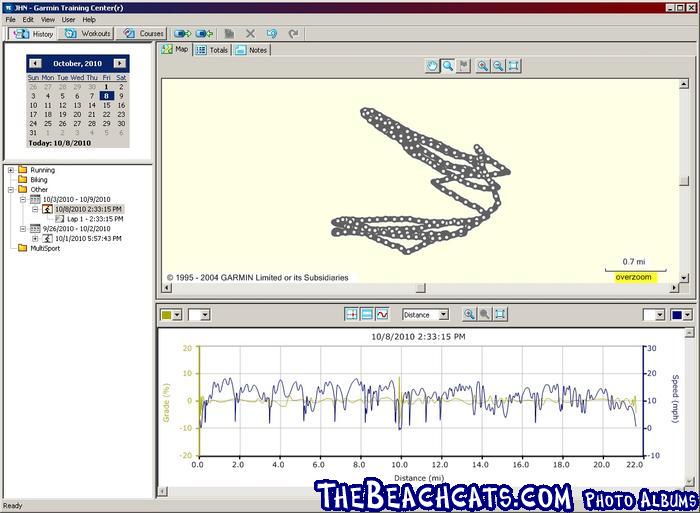Screen dimensions: 700x513
Task: Click map horizontal scrollbar right arrow
Action: [674, 288]
